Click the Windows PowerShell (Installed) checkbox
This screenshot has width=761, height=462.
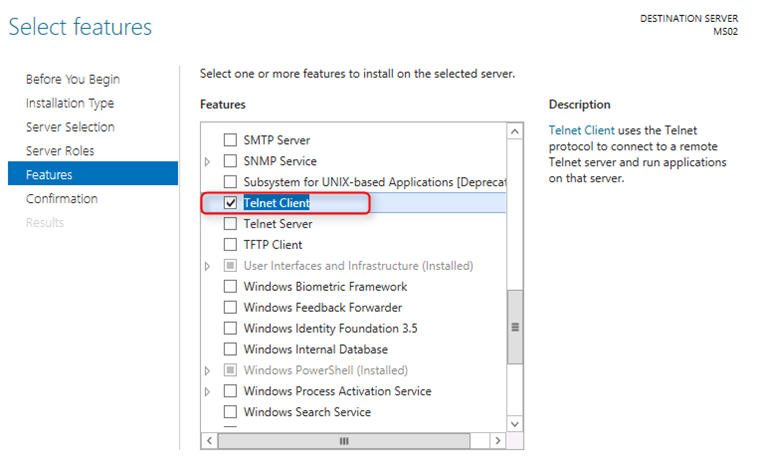point(230,370)
